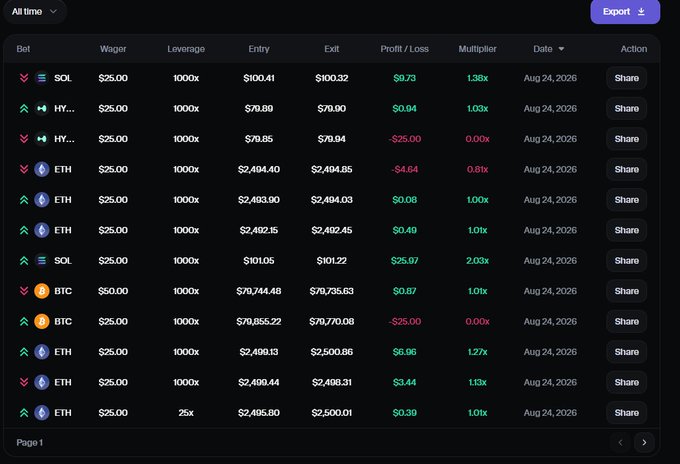Share the ETH bet with $0.49 profit
The image size is (680, 464).
click(x=626, y=230)
